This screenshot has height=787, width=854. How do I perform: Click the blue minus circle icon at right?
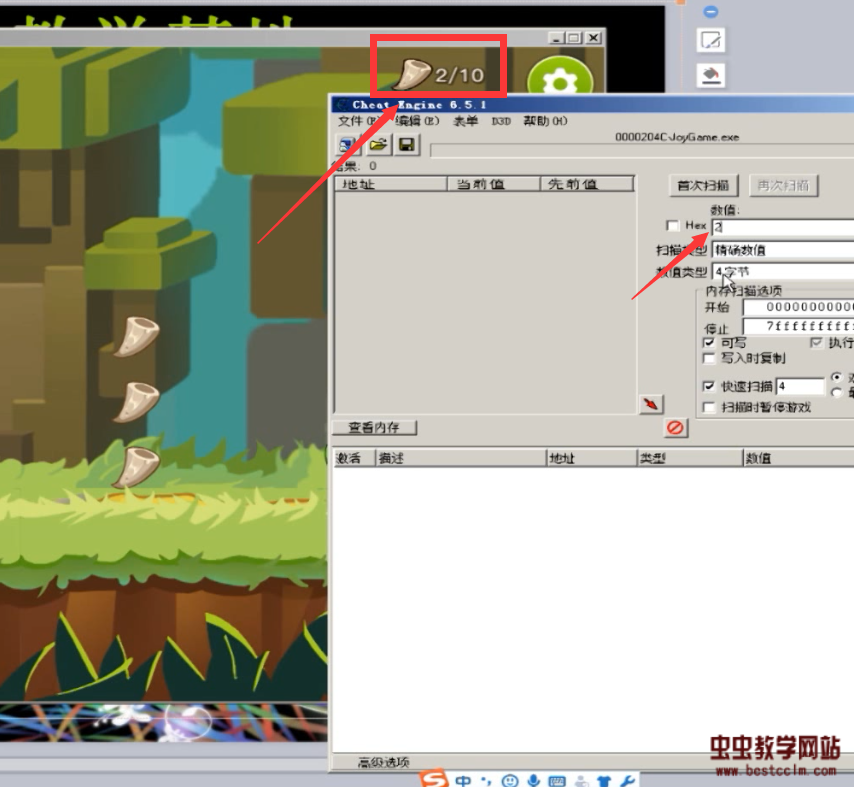(x=711, y=11)
